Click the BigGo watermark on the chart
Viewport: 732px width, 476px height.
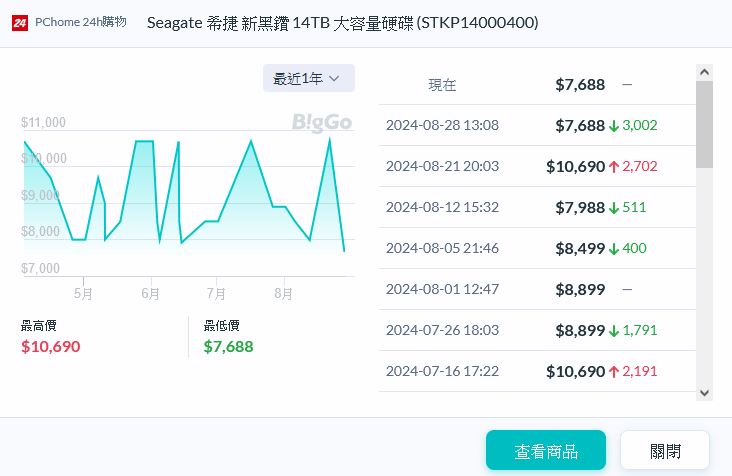(x=322, y=122)
